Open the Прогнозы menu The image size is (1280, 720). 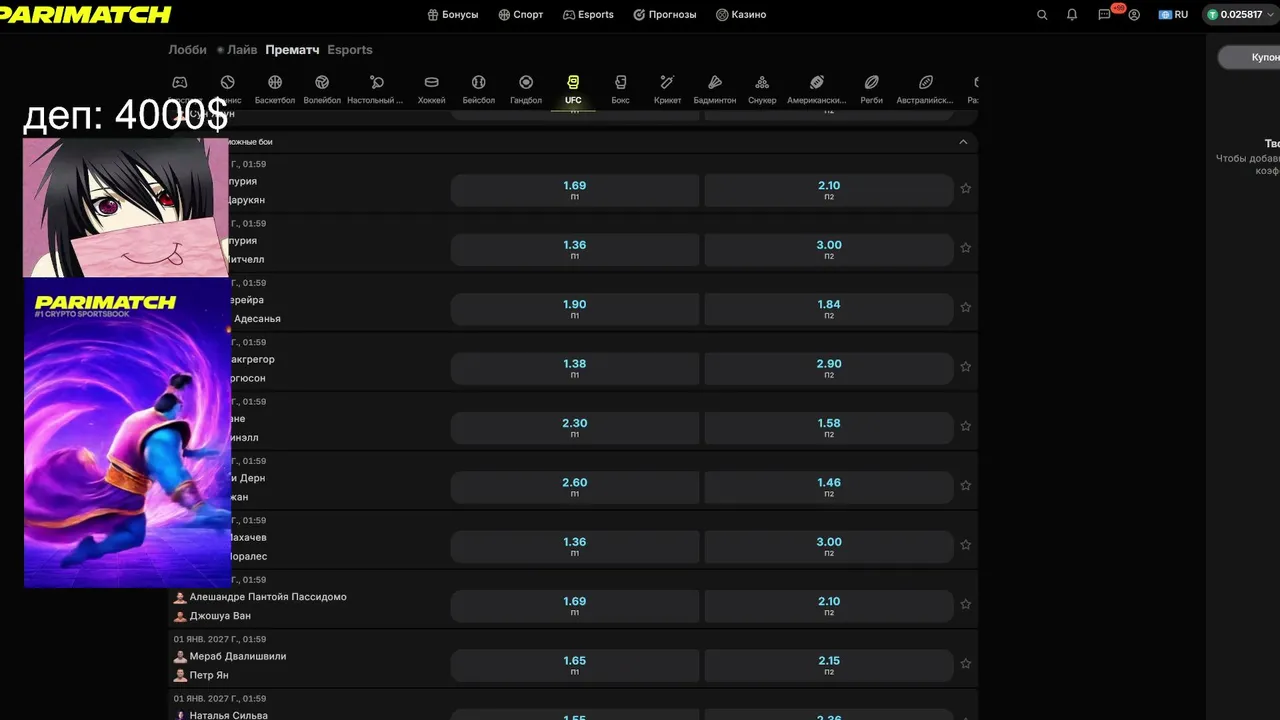coord(665,15)
